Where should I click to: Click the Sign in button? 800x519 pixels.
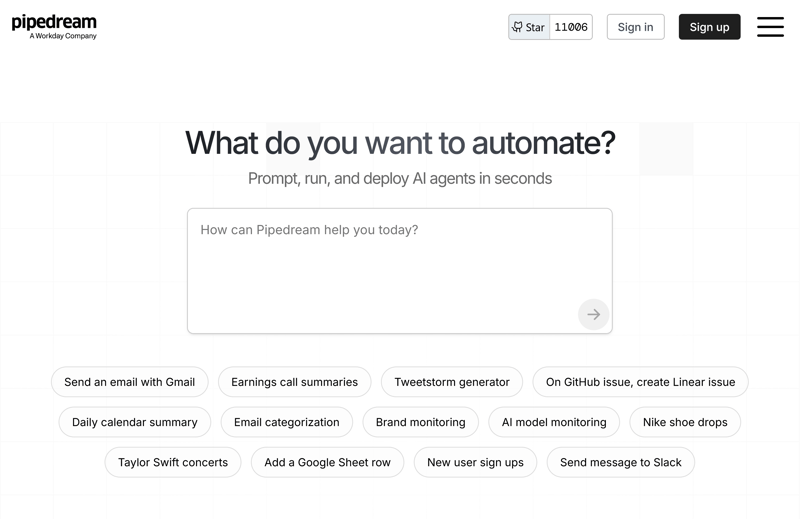635,27
